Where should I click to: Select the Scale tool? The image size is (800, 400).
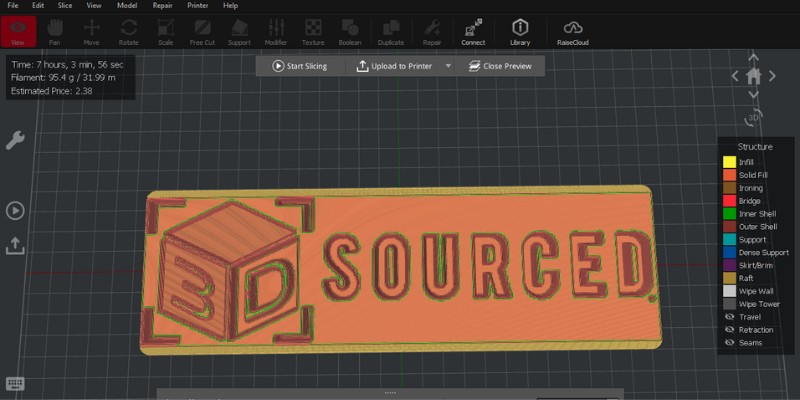click(165, 32)
